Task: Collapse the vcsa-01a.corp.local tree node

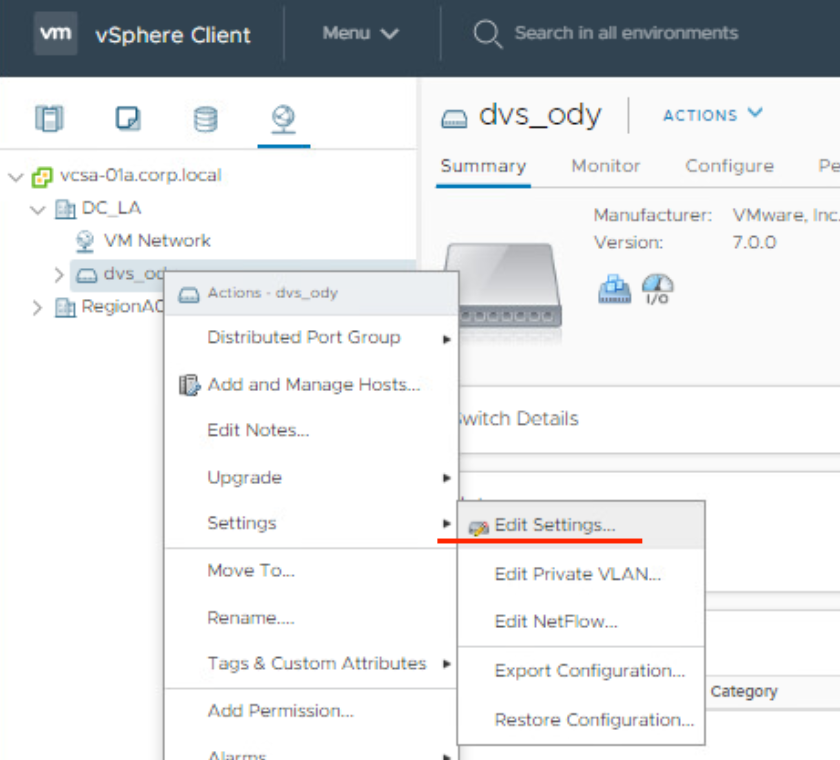Action: pos(16,177)
